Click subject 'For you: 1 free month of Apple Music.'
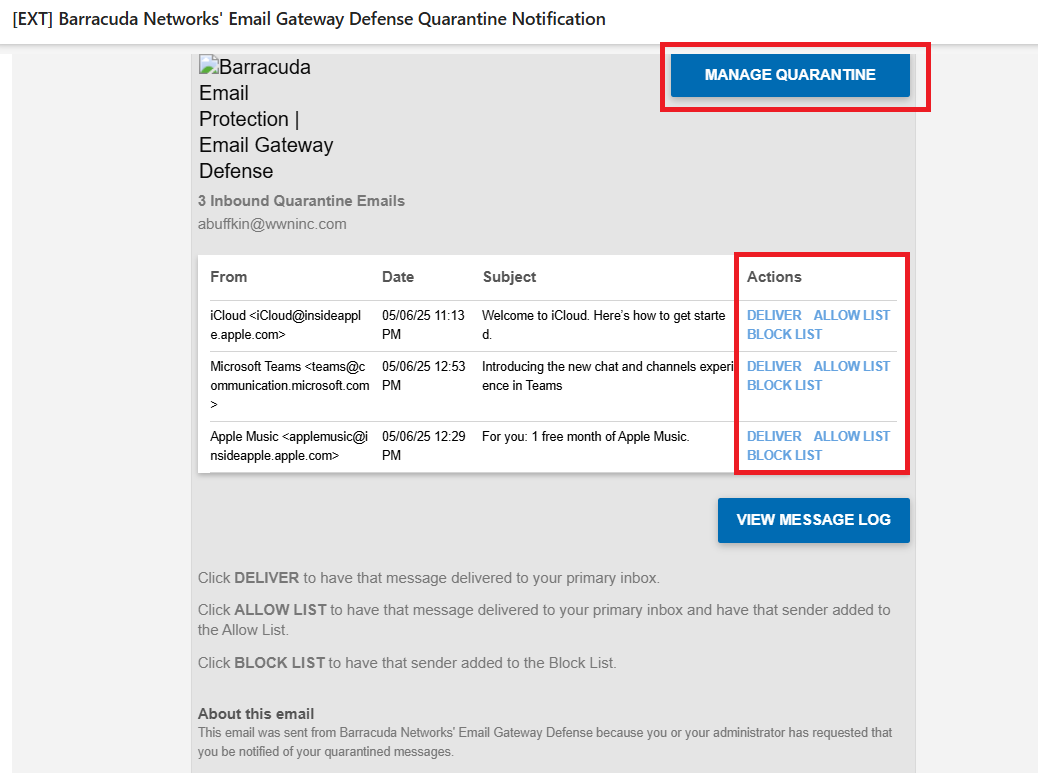Screen dimensions: 1038x773 click(x=586, y=437)
